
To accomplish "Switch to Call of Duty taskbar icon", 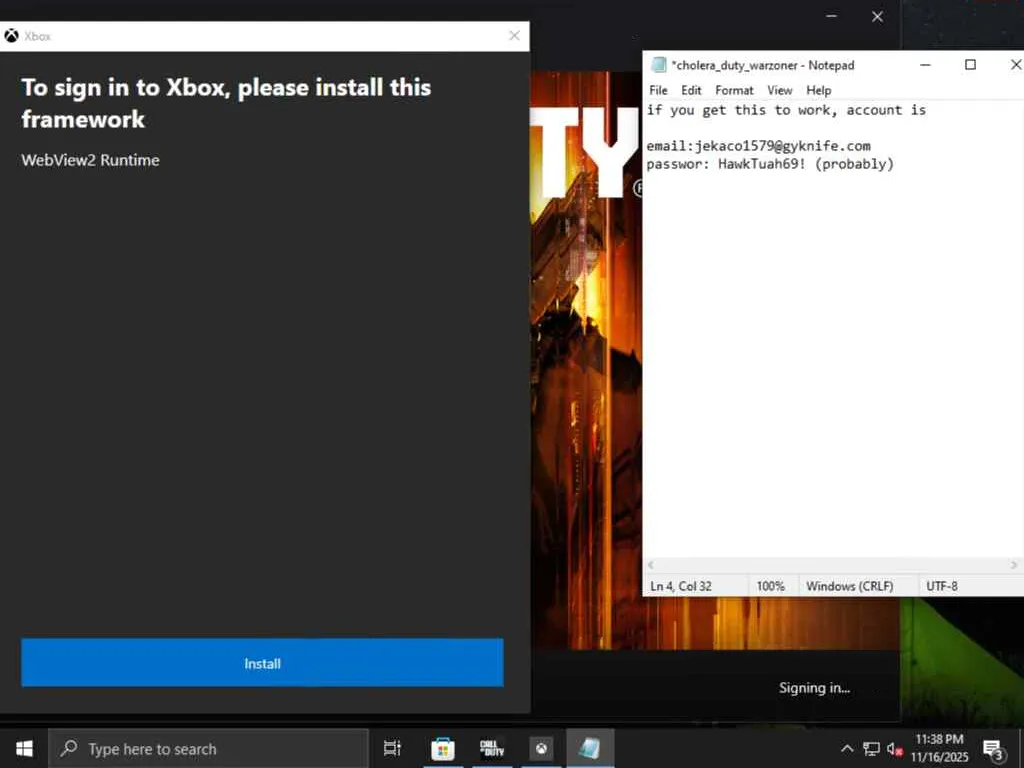I will (492, 748).
